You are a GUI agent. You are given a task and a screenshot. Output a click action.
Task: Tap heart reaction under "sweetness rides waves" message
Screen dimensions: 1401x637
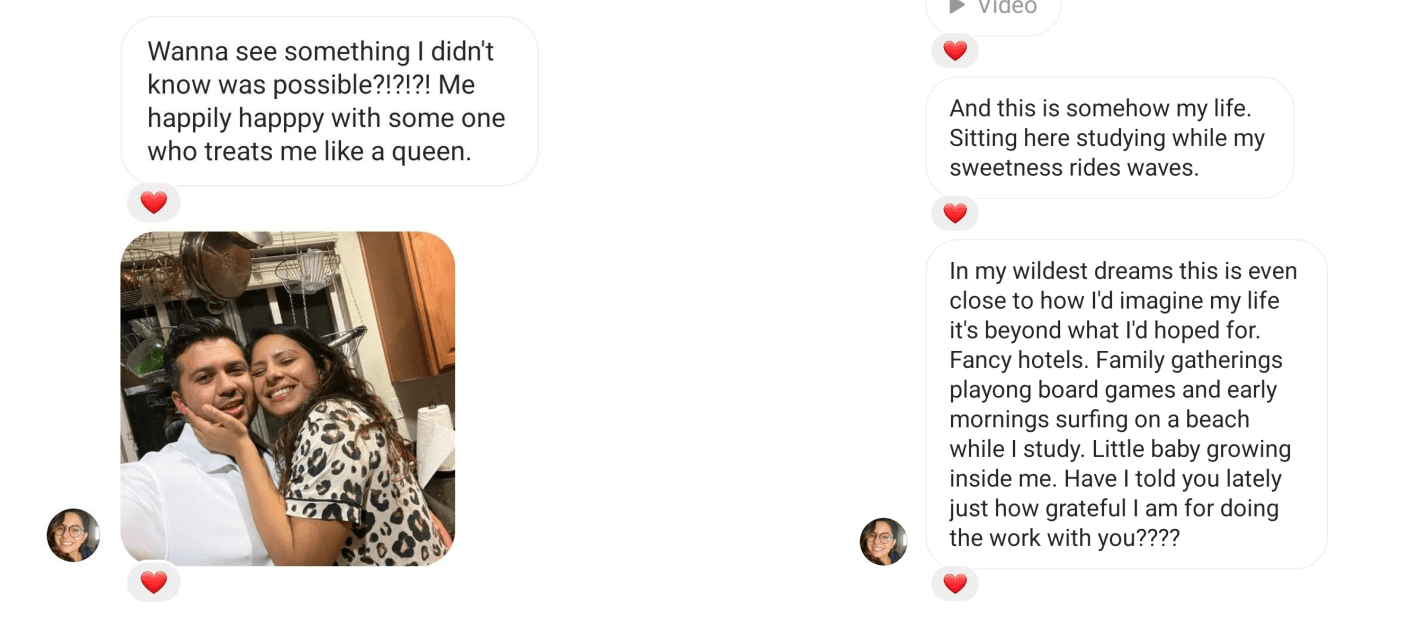[955, 213]
